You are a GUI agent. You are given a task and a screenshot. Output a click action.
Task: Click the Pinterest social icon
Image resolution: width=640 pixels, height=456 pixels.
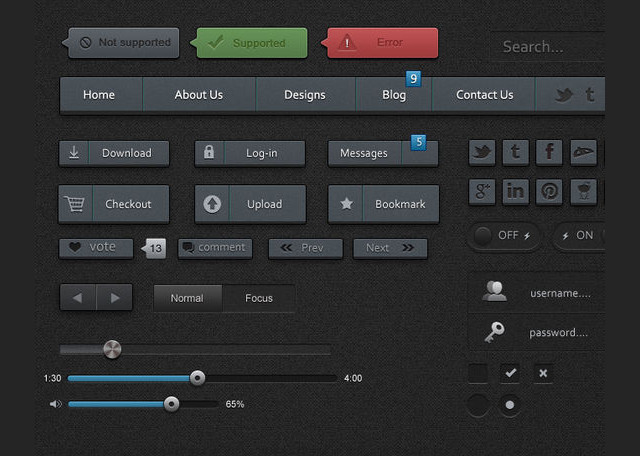[549, 191]
